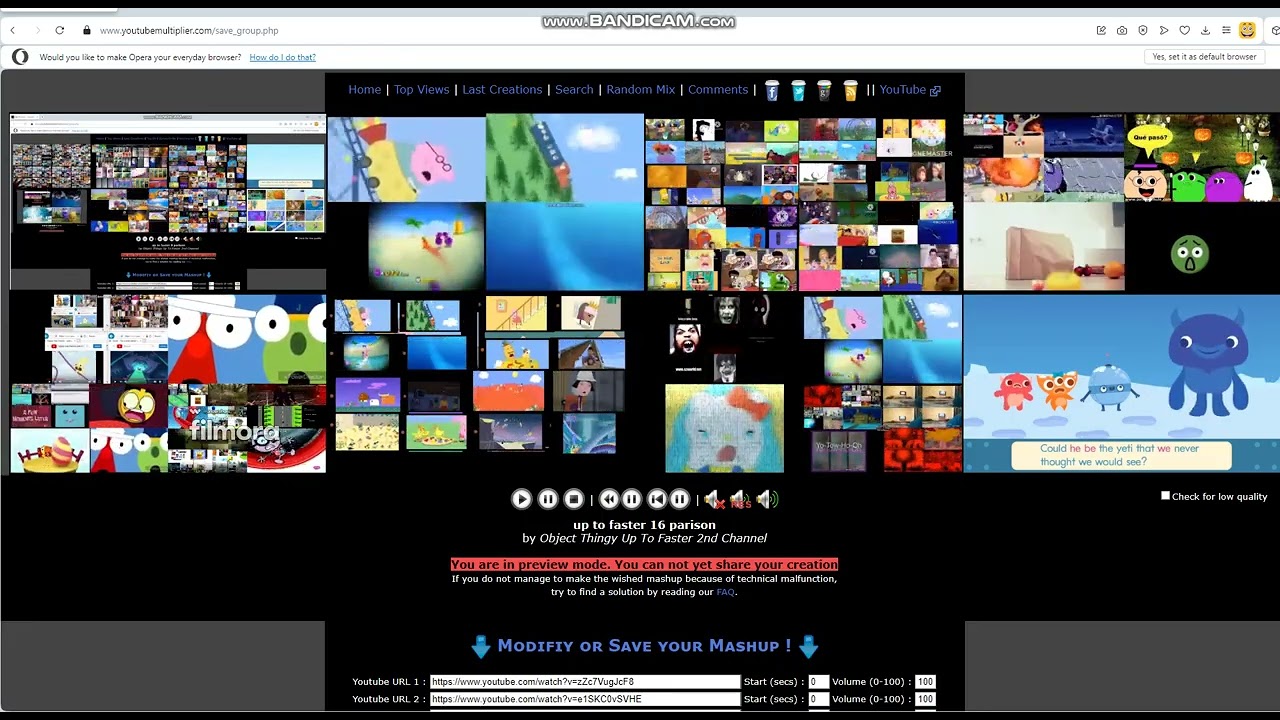Open the RSS feed cup icon
1280x720 pixels.
(850, 90)
